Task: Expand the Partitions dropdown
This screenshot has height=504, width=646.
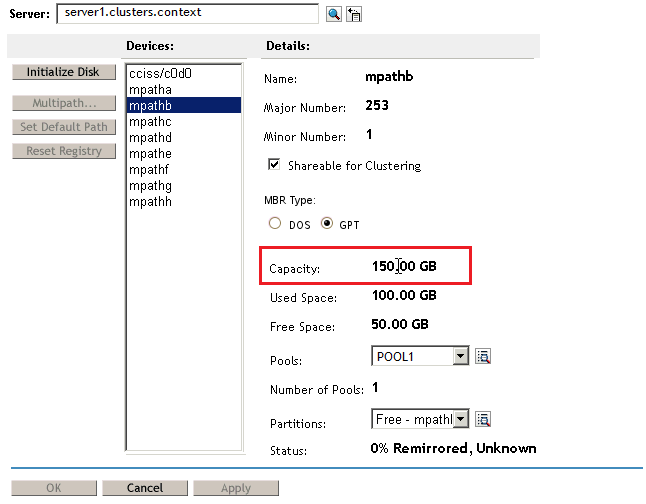Action: pyautogui.click(x=461, y=419)
